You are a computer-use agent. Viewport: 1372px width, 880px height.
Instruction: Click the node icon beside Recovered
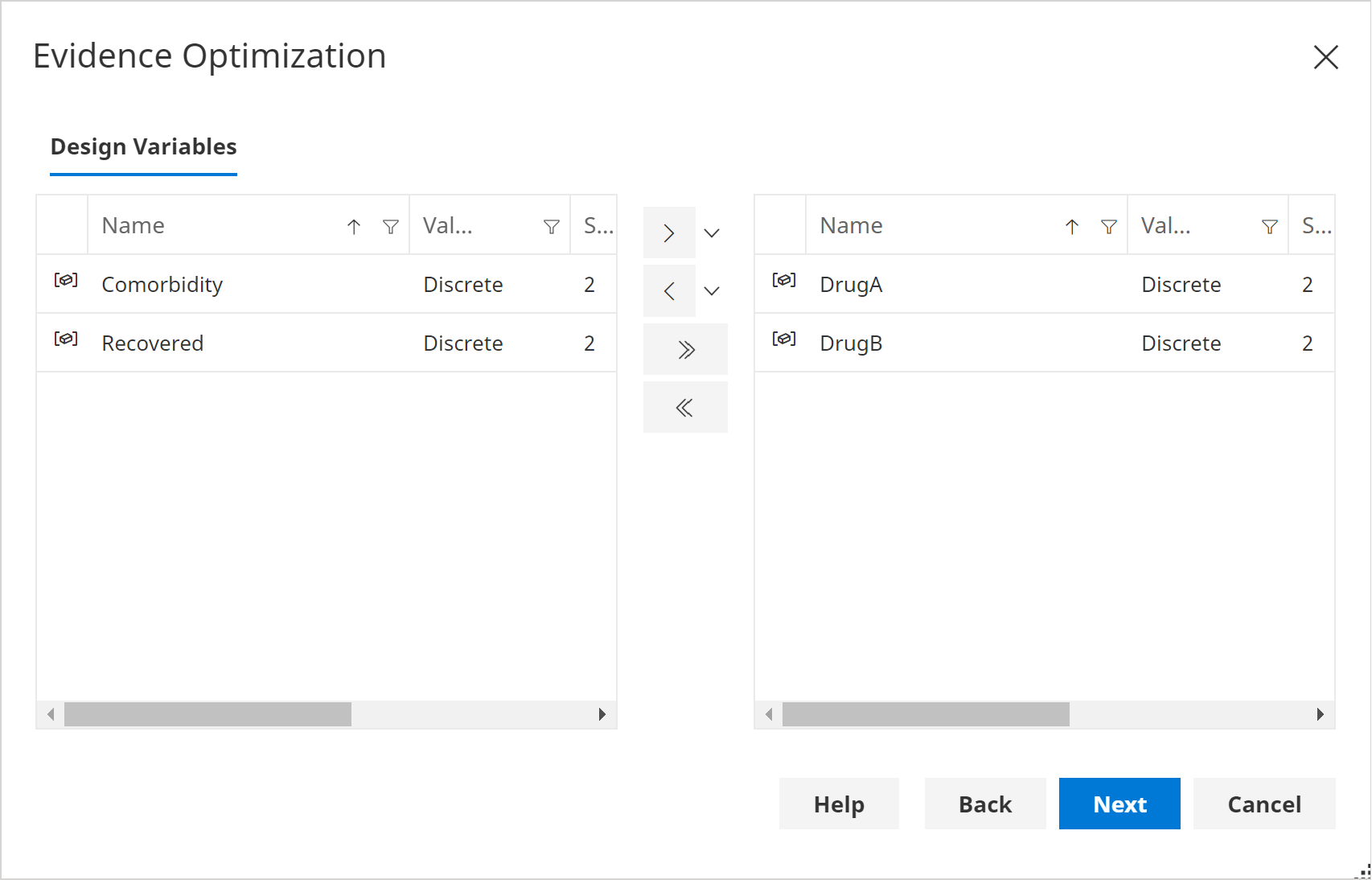[65, 340]
